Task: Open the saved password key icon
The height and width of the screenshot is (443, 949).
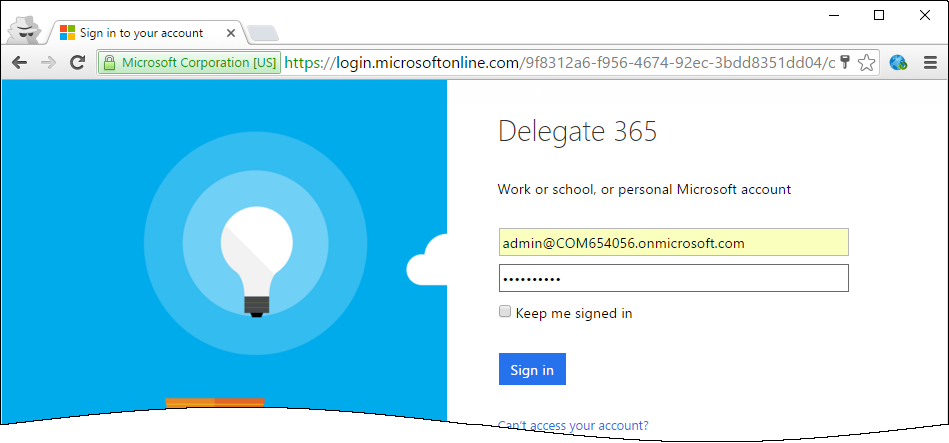Action: (x=845, y=62)
